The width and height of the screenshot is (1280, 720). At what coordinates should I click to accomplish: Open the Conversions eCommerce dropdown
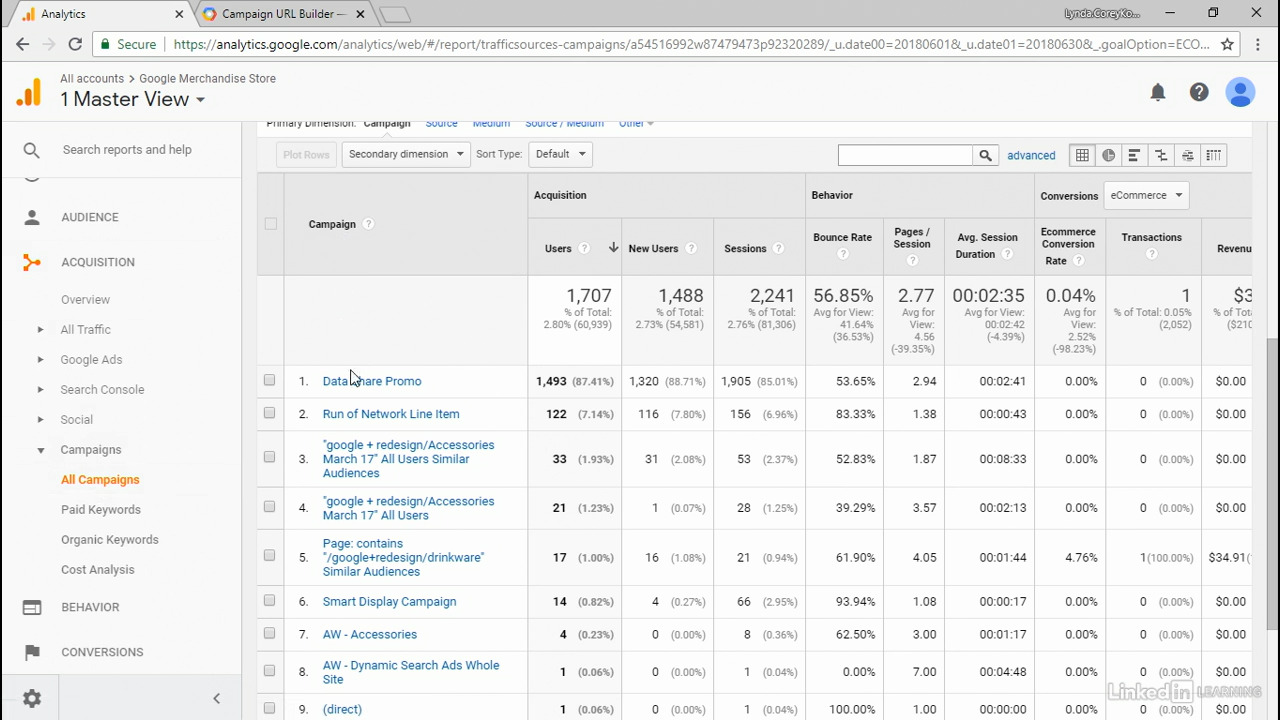[1146, 195]
